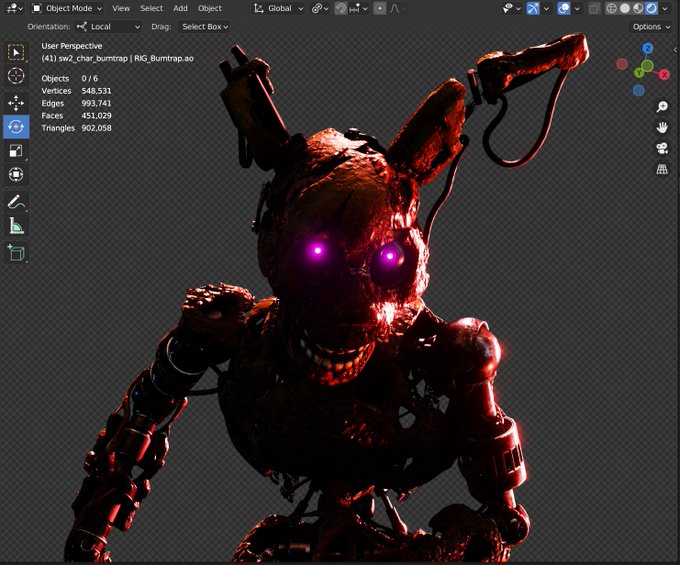Viewport: 680px width, 565px height.
Task: Select the Transform tool
Action: coord(16,174)
